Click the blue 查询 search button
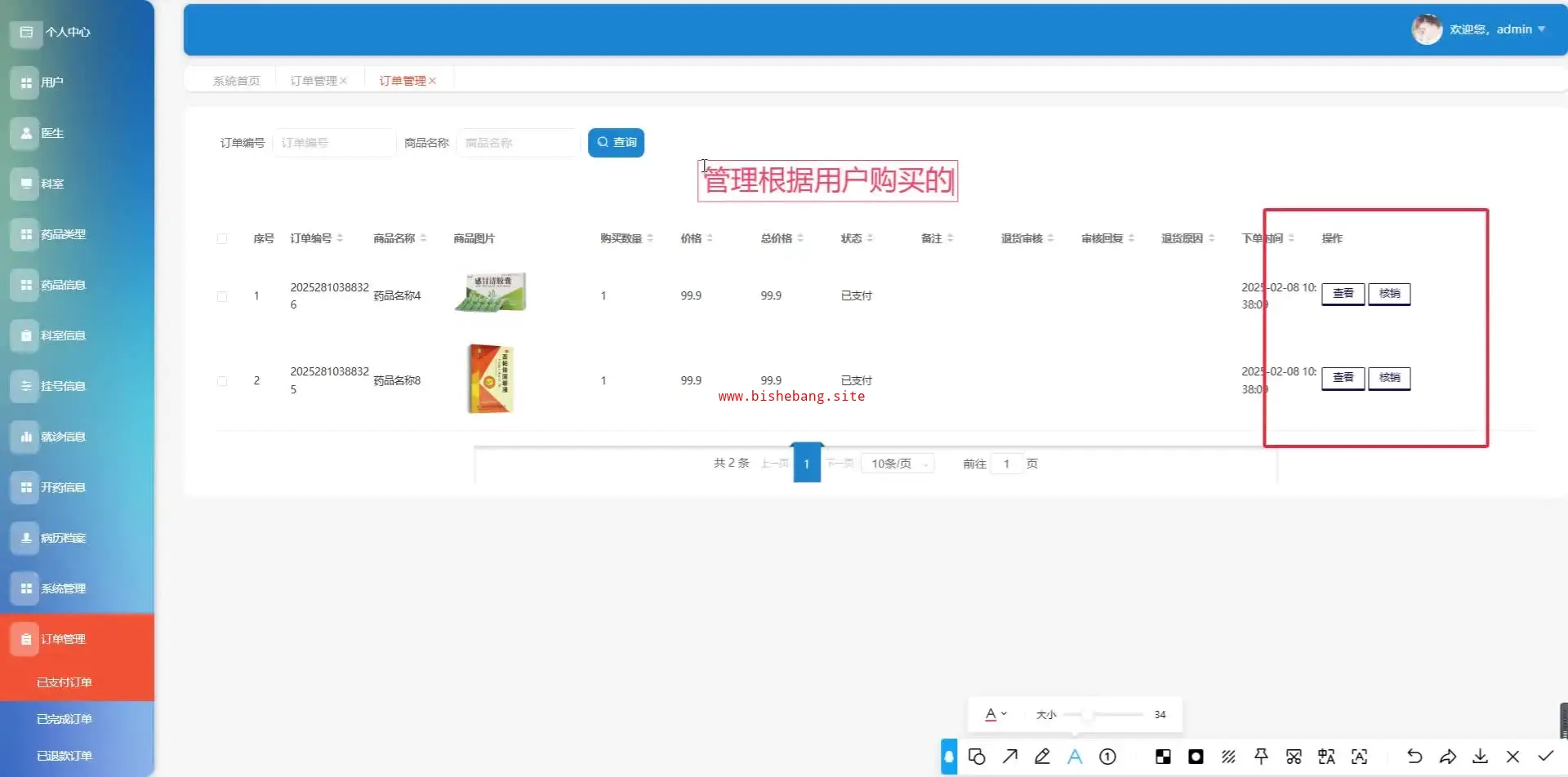The image size is (1568, 777). tap(616, 143)
